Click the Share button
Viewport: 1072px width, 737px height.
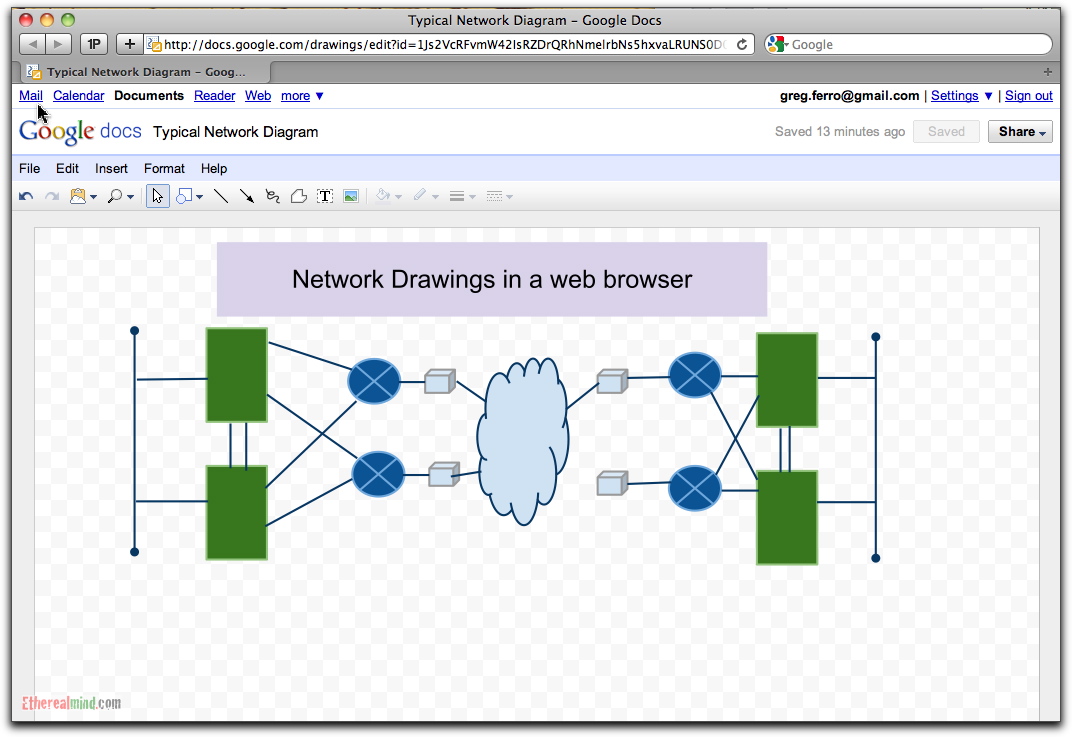[1019, 131]
